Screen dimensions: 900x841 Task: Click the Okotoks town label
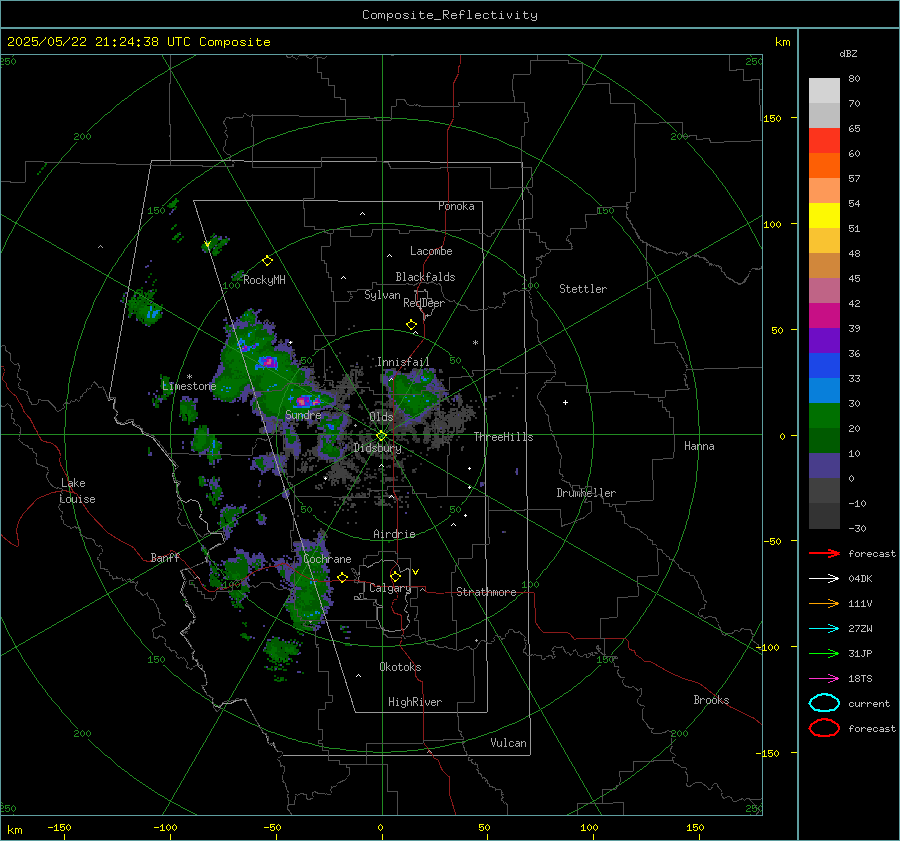tap(400, 667)
